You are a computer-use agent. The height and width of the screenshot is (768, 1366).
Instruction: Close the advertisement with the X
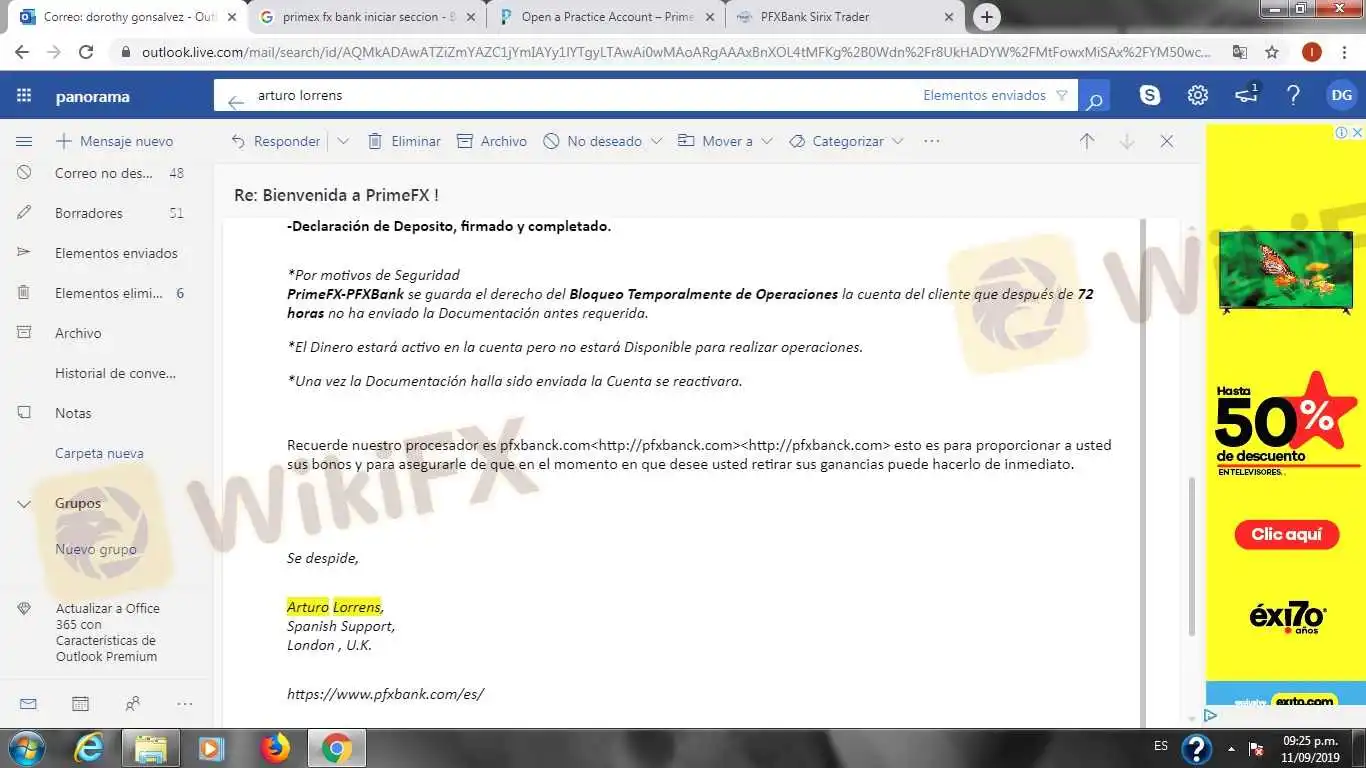click(1357, 132)
